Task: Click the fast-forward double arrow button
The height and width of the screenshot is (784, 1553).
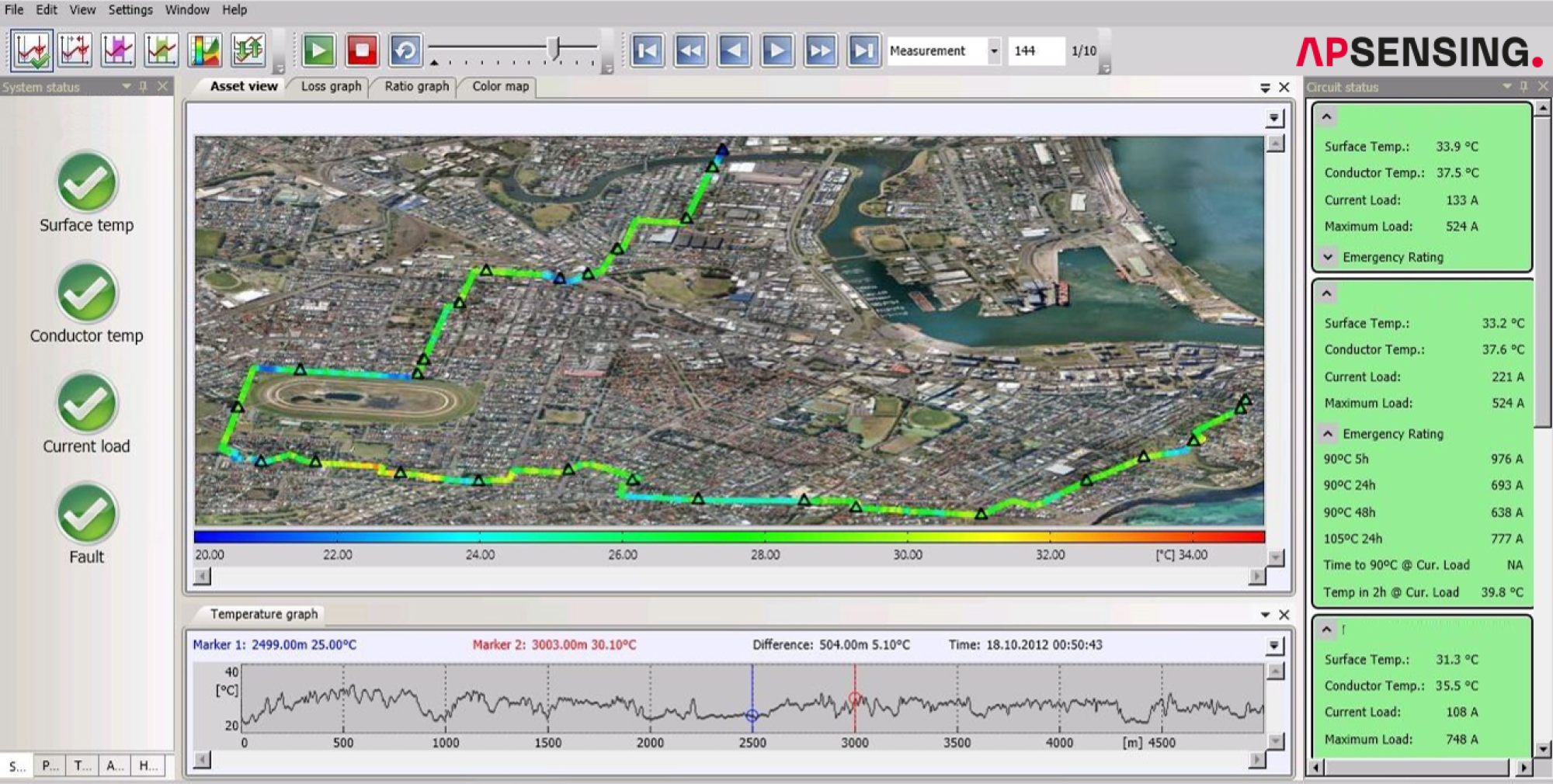Action: pos(820,51)
